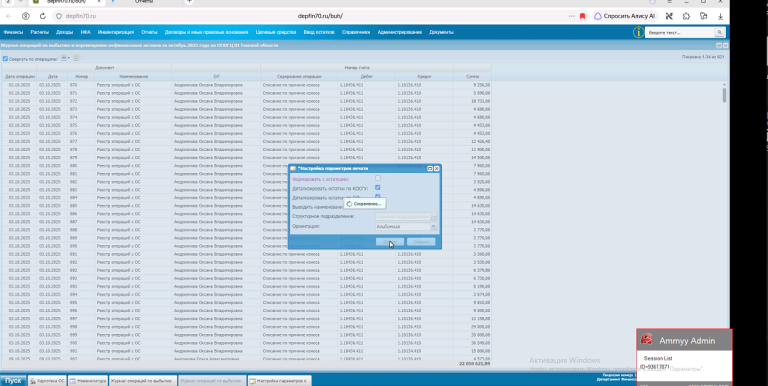Click the red bookmark icon in address bar

point(582,16)
